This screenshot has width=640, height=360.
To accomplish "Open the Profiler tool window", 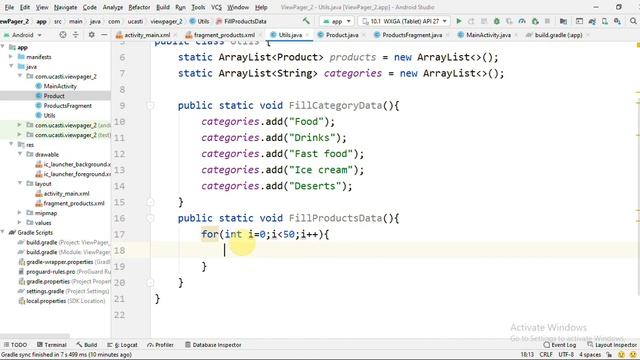I will coord(160,345).
